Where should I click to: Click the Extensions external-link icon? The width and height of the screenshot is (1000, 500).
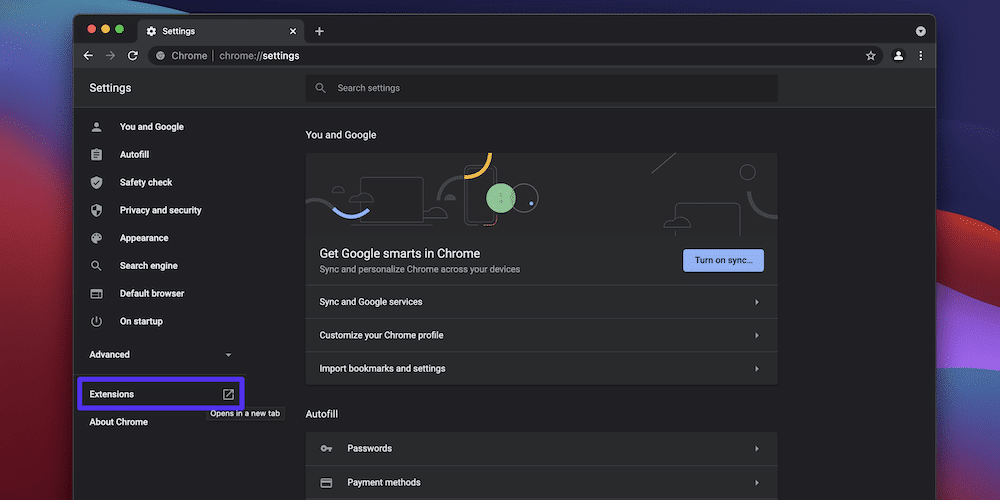(x=228, y=394)
